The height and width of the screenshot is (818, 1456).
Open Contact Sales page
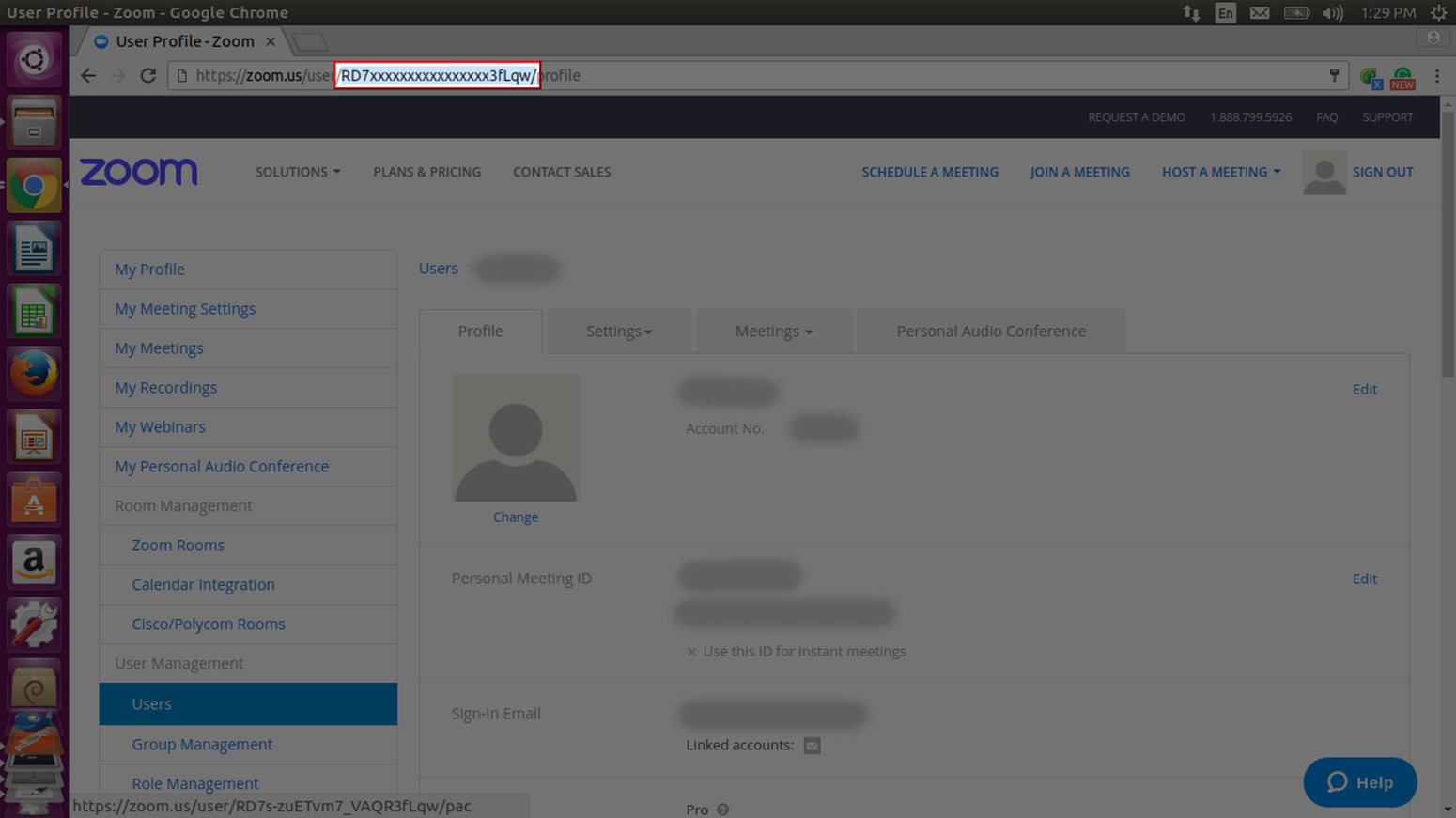coord(562,172)
